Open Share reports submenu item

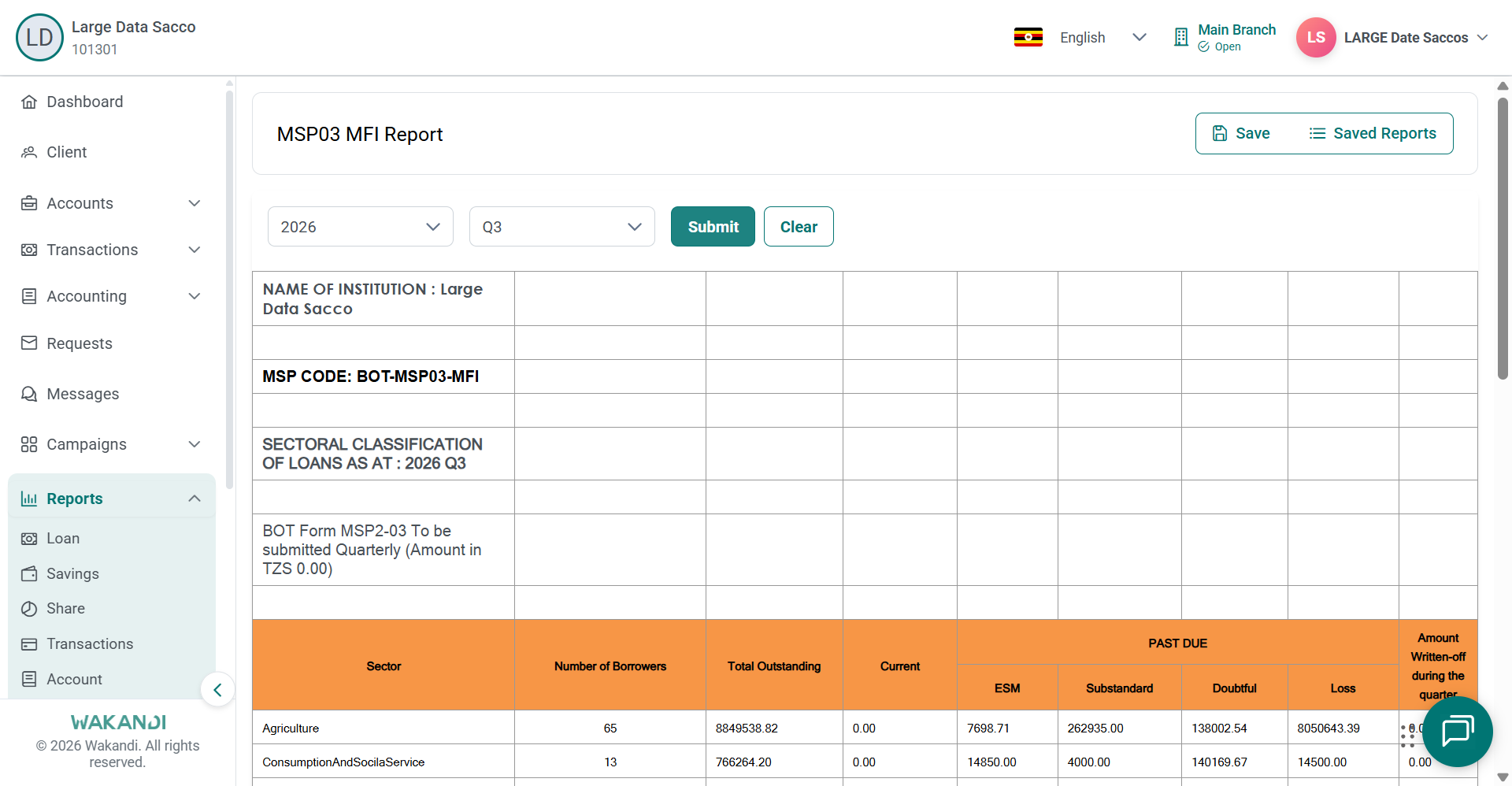point(65,609)
